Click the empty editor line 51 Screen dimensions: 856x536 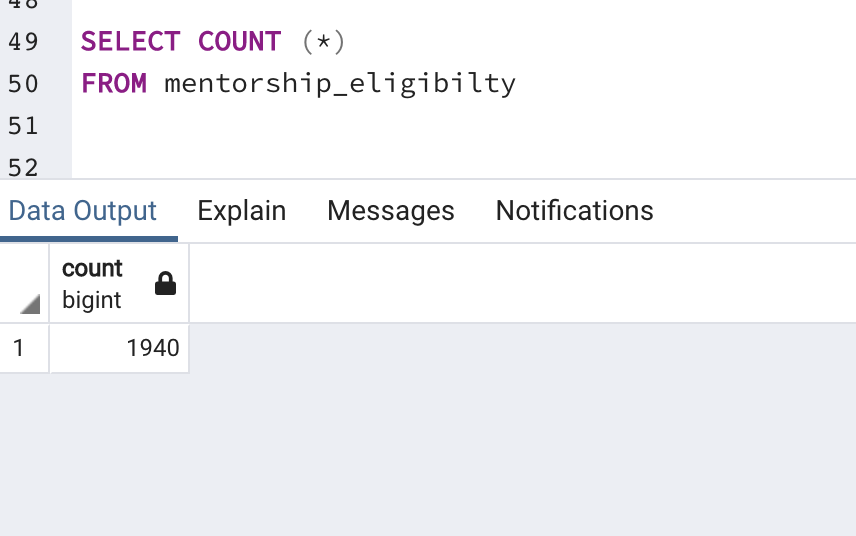pos(463,126)
